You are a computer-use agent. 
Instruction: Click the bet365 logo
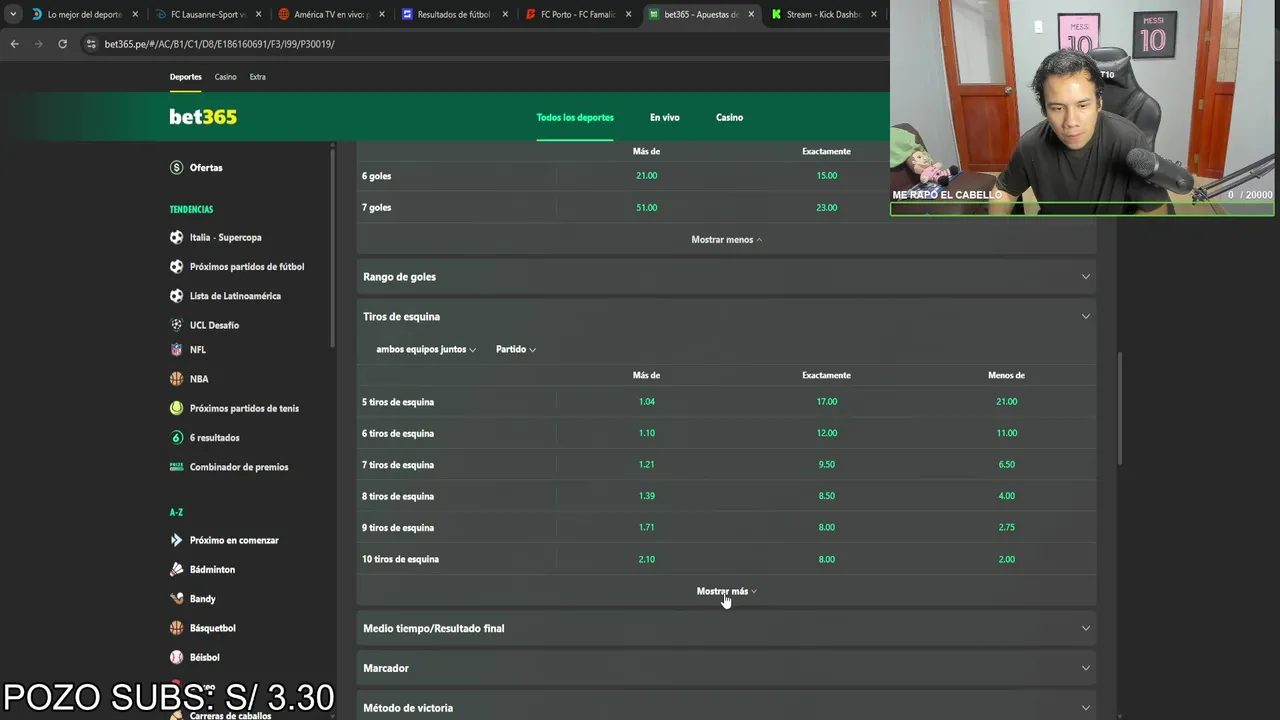tap(203, 117)
